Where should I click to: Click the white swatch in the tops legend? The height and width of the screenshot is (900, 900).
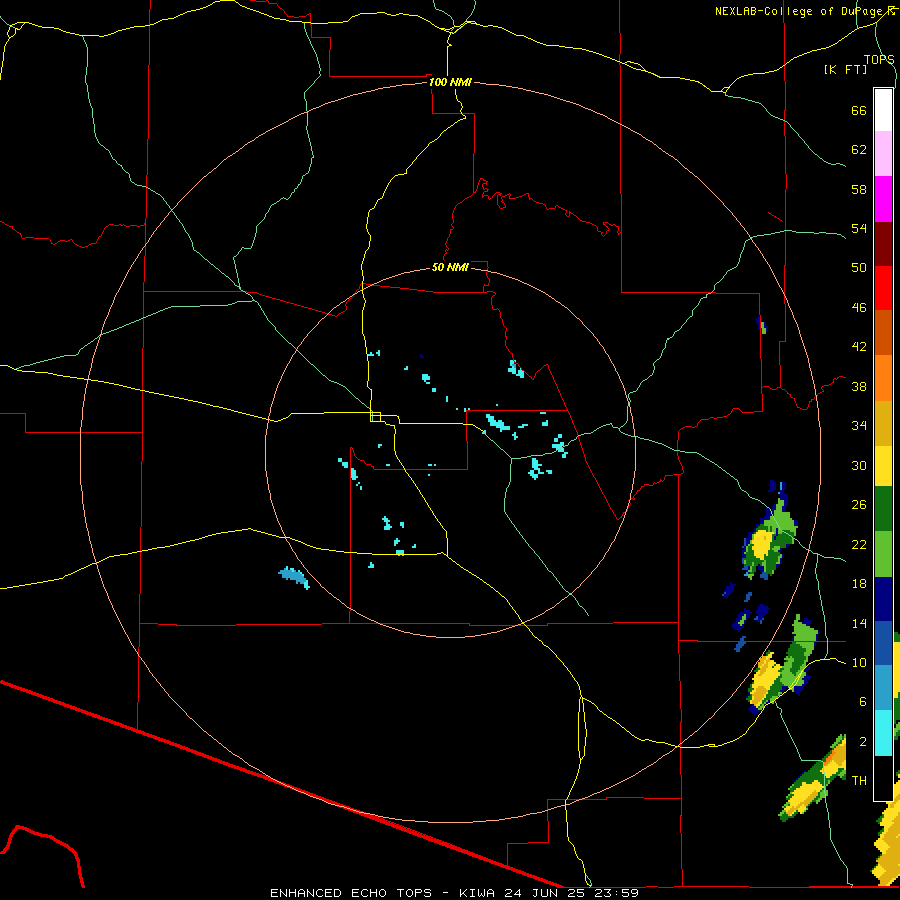883,110
